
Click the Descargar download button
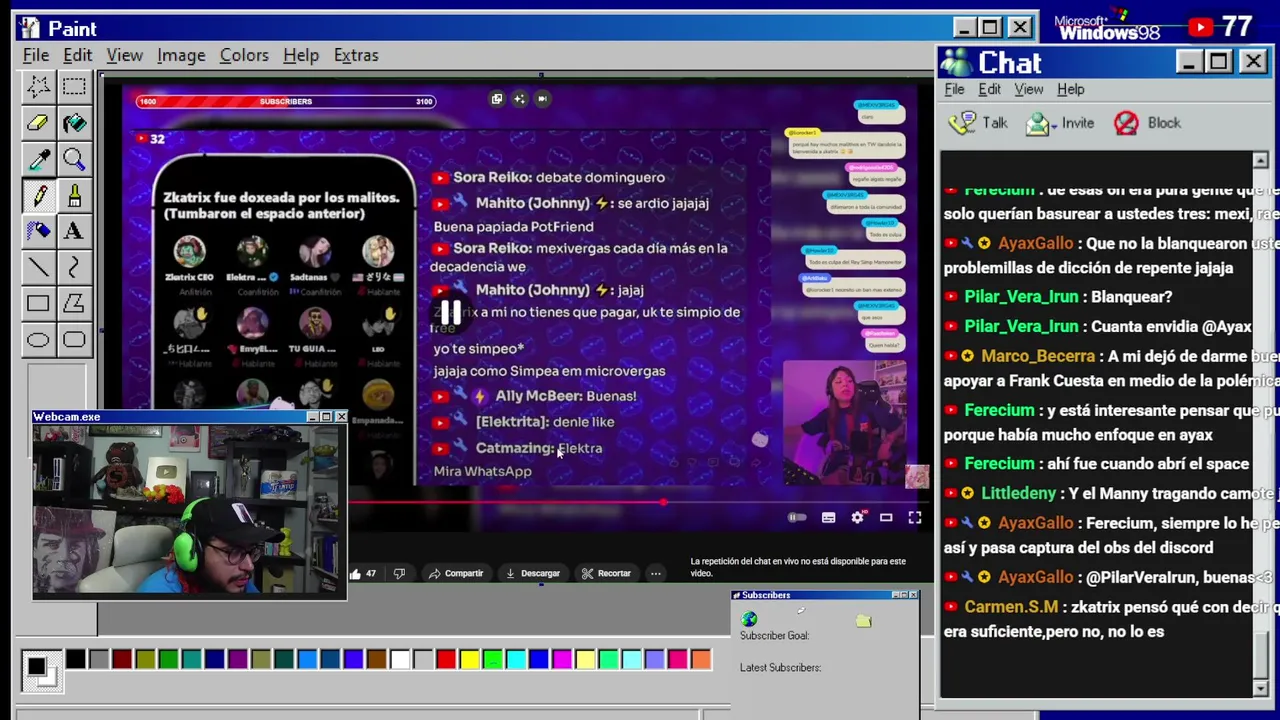click(533, 573)
